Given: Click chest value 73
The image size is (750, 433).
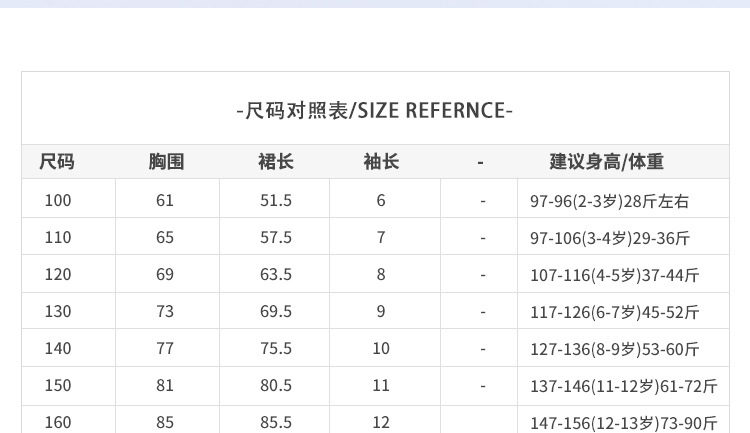Looking at the screenshot, I should (x=165, y=311).
